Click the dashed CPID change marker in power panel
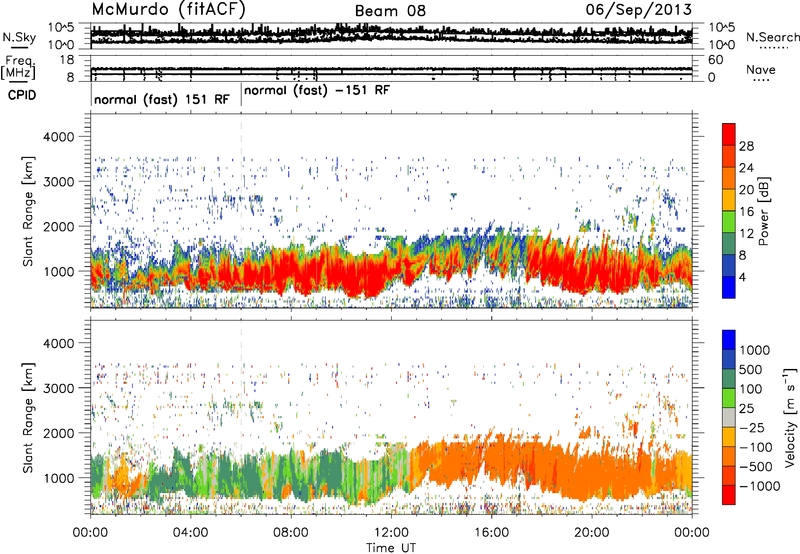This screenshot has height=554, width=800. 241,211
